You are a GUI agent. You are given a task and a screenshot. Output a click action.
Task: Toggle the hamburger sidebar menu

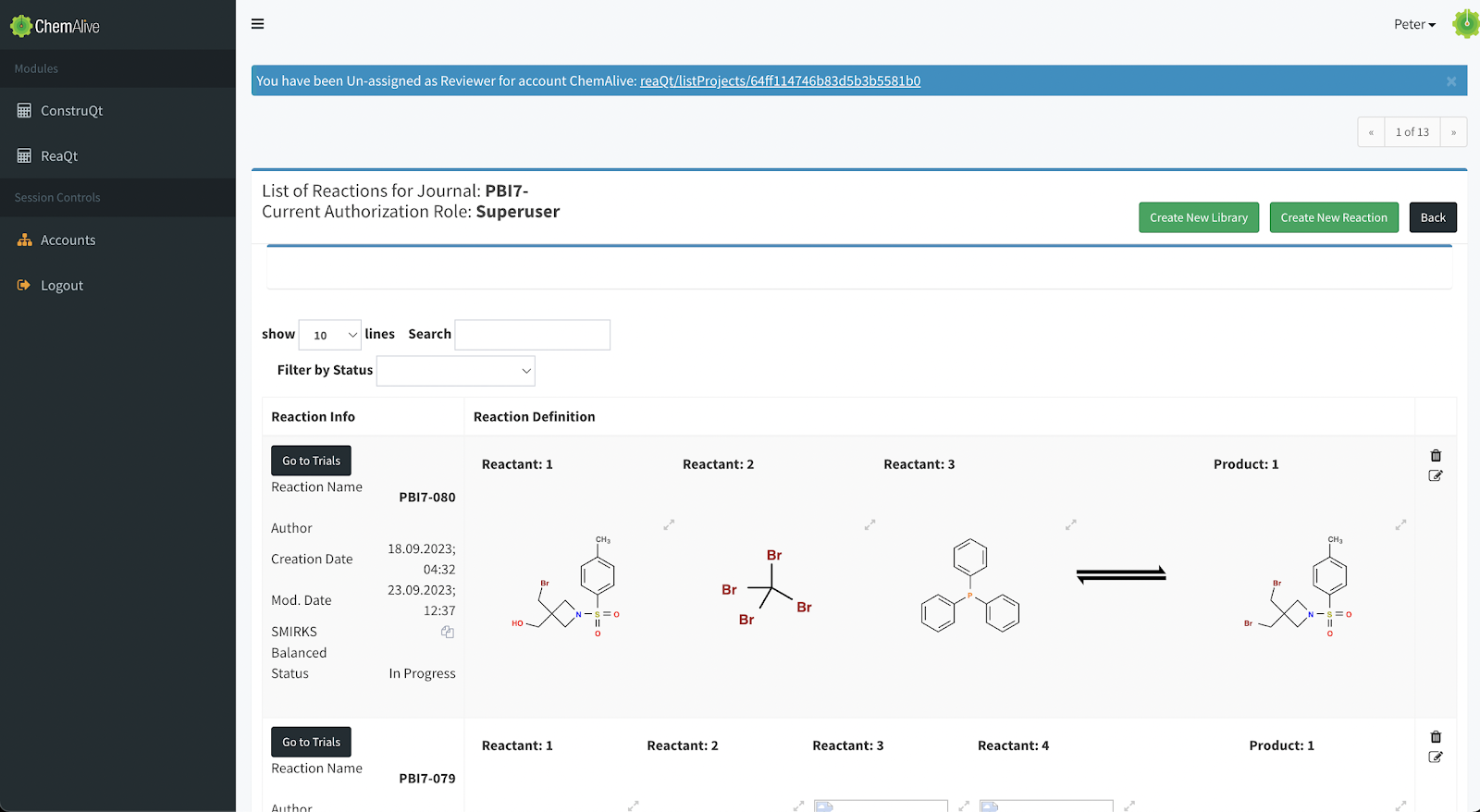[x=257, y=24]
